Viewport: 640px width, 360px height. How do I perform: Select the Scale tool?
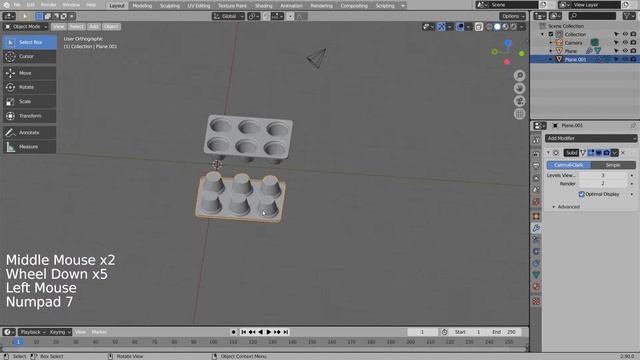pos(29,102)
